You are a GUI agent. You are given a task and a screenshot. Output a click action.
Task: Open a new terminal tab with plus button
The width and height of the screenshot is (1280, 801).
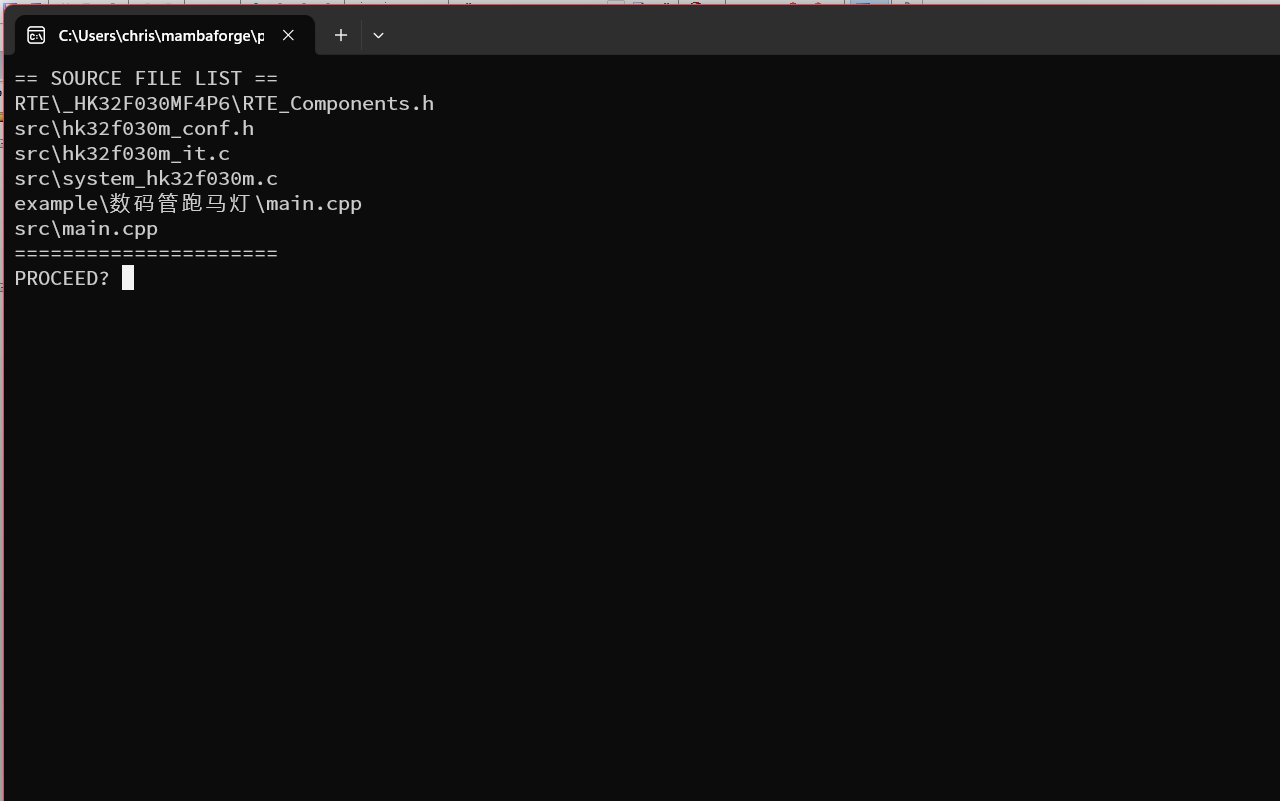341,35
